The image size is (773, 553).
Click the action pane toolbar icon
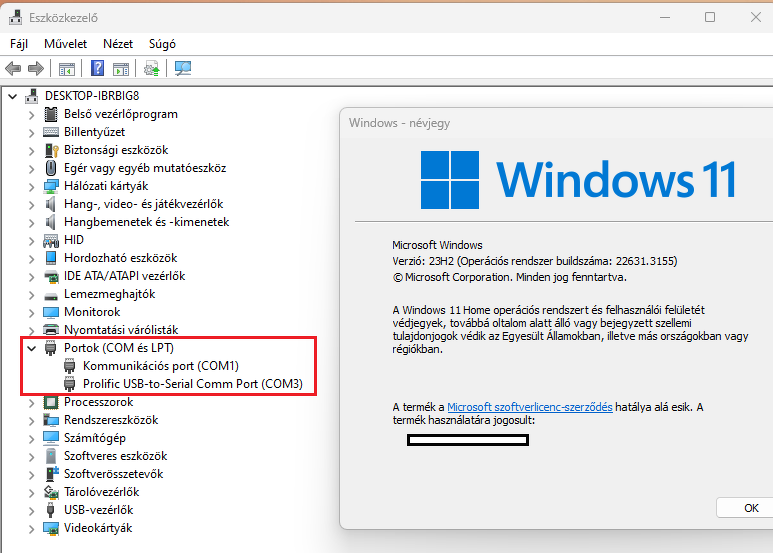point(121,69)
